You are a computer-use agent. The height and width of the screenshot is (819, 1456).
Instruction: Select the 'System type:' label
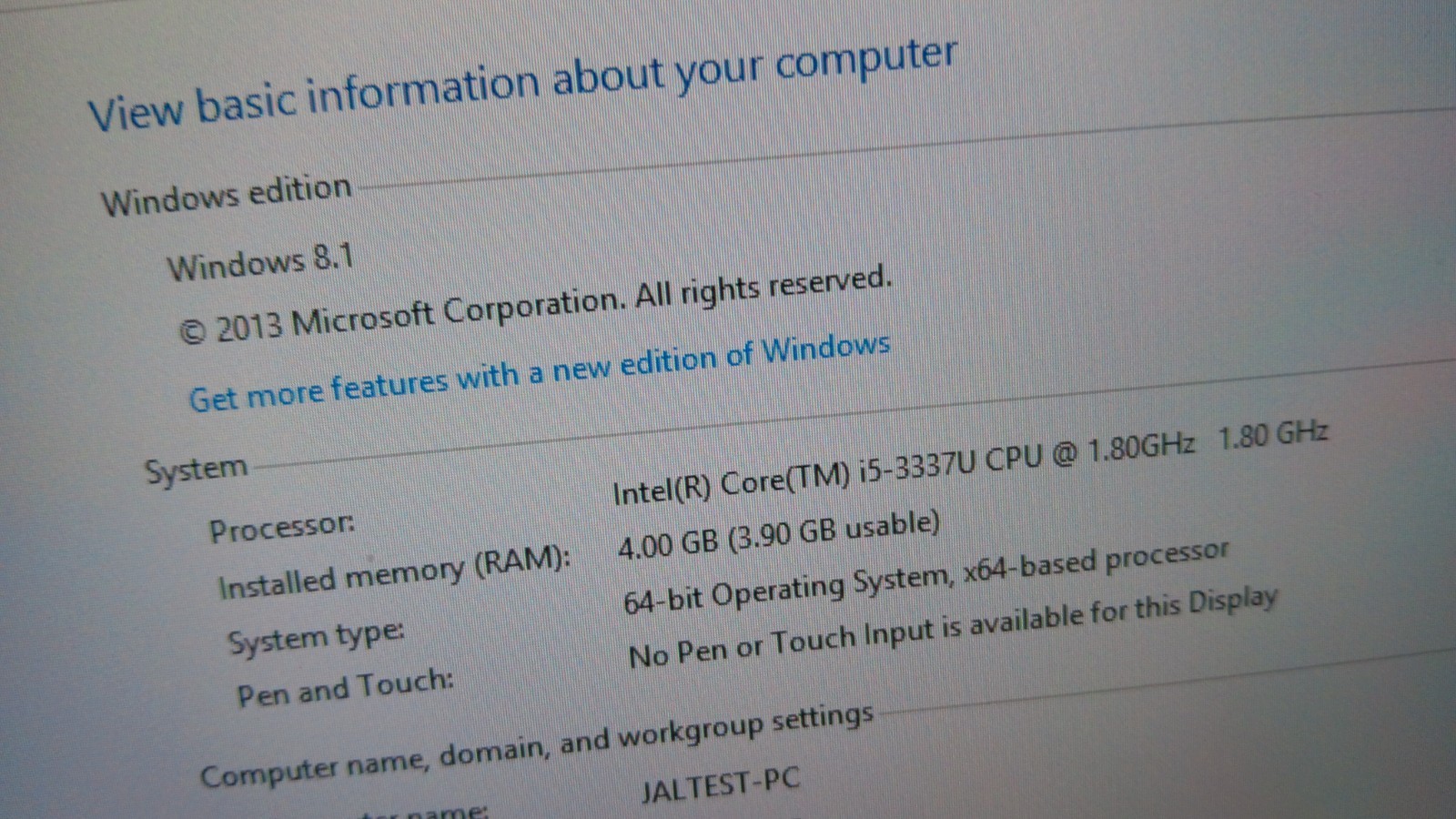point(316,637)
